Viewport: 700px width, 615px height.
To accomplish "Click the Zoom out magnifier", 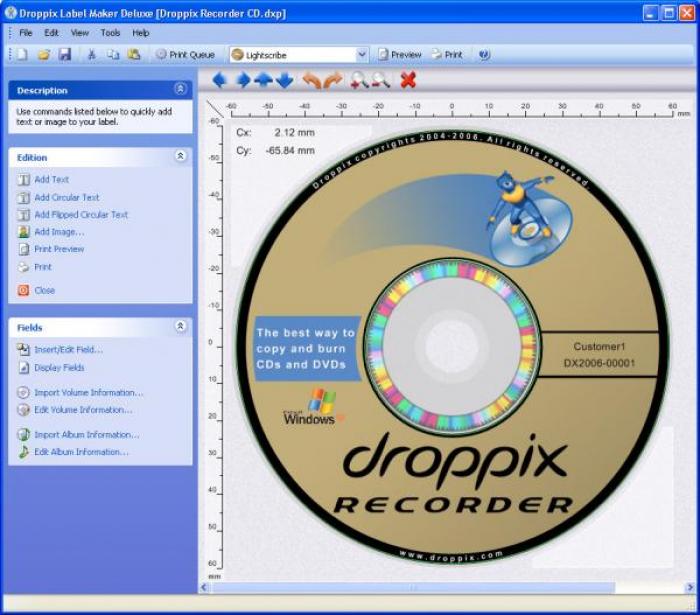I will (x=381, y=80).
